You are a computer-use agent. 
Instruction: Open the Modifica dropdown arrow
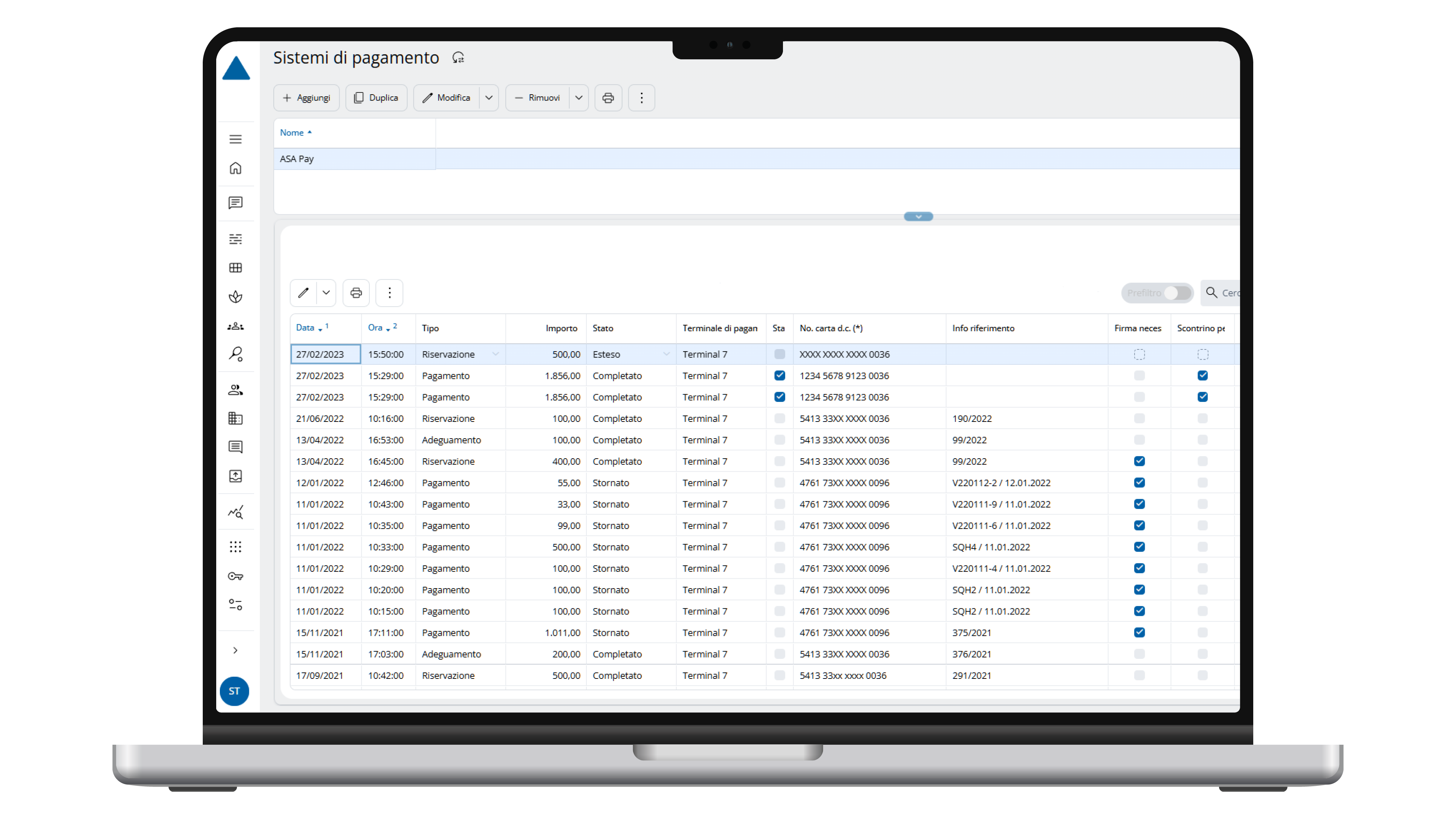tap(489, 98)
